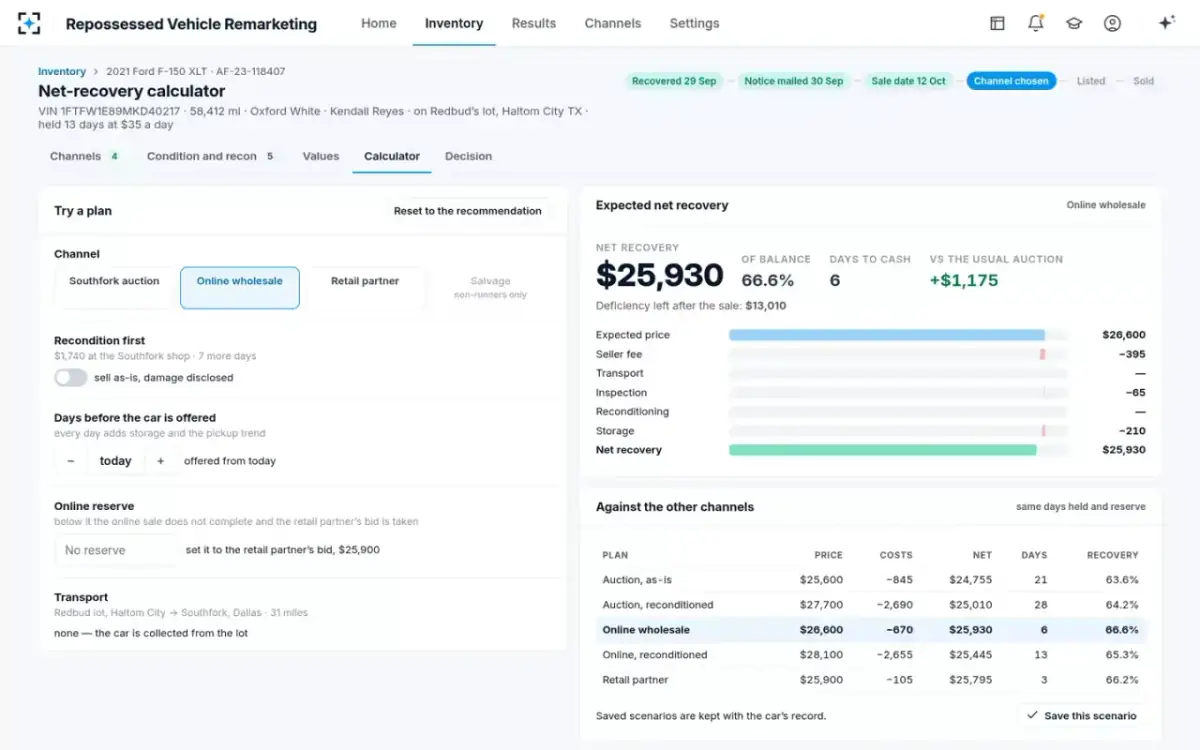The width and height of the screenshot is (1200, 750).
Task: Click the Channel chosen stage
Action: pos(1011,81)
